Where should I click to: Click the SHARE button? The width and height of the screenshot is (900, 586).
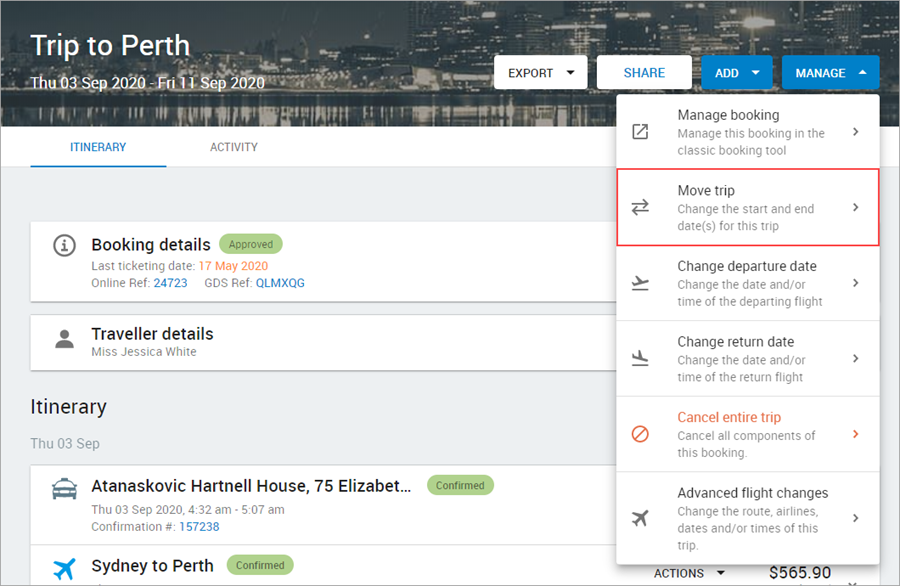(644, 73)
